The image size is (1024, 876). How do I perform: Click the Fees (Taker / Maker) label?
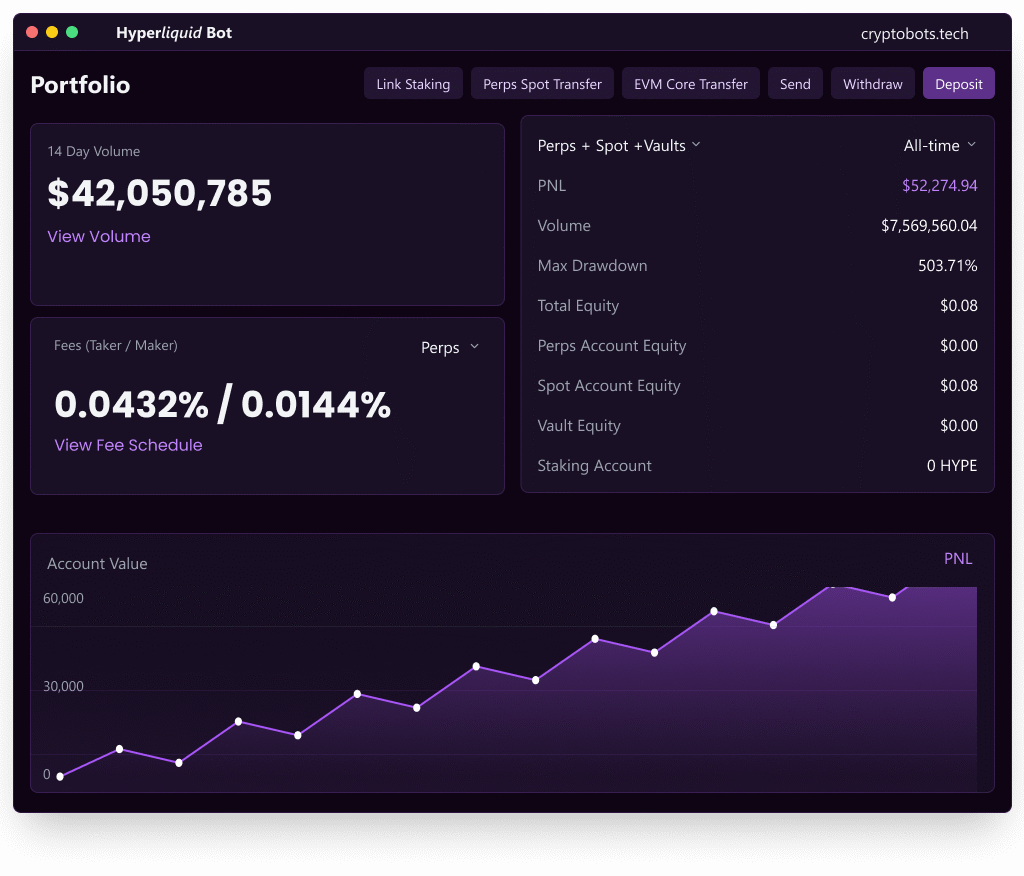tap(116, 346)
